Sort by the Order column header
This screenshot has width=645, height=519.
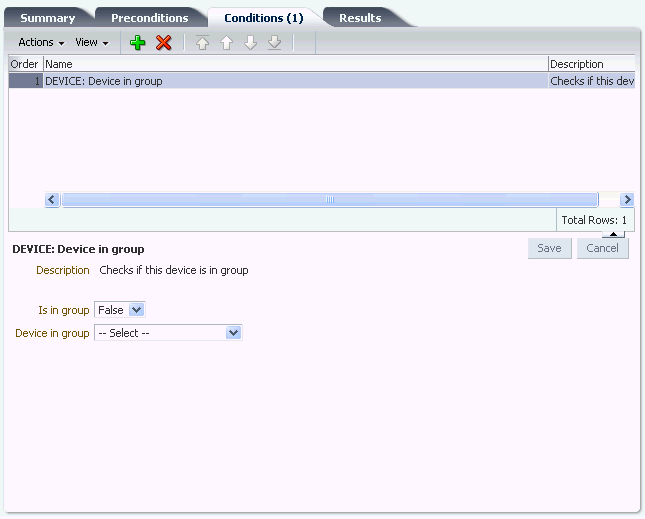click(26, 64)
